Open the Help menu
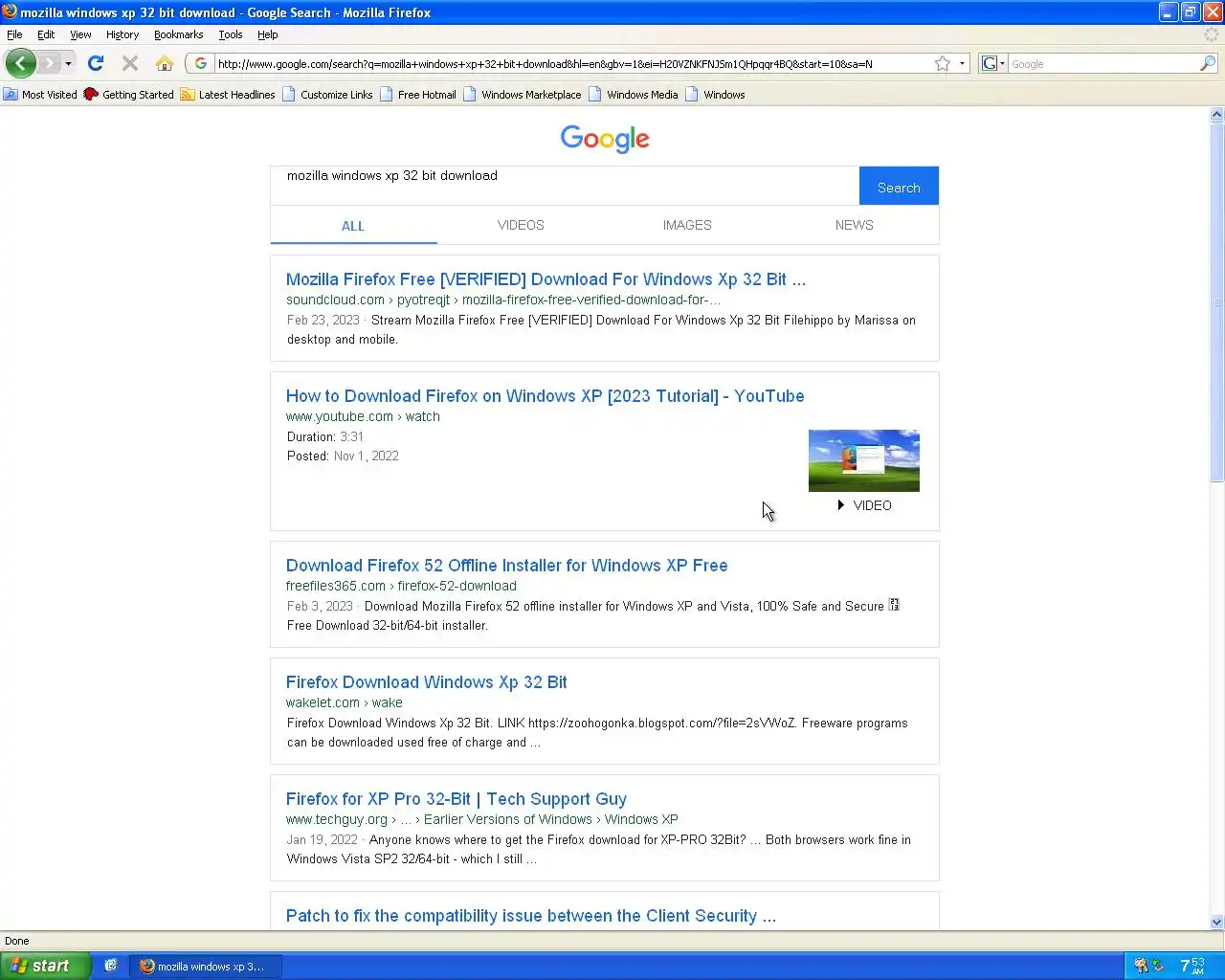Screen dimensions: 1225x980 click(x=268, y=34)
